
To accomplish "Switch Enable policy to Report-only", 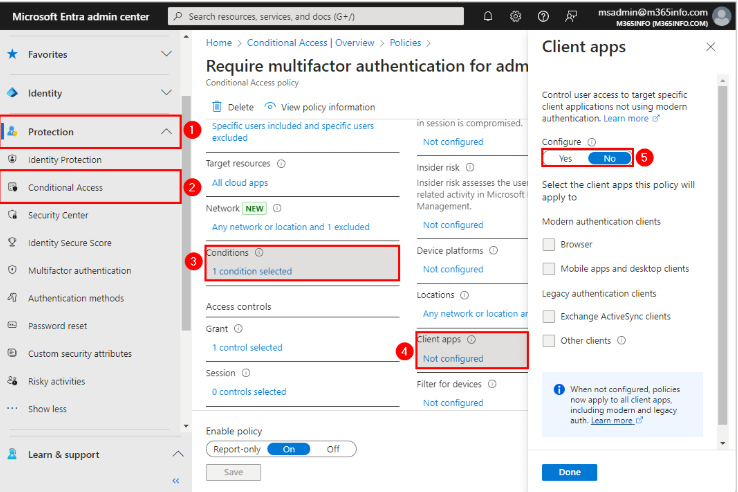I will (x=236, y=449).
